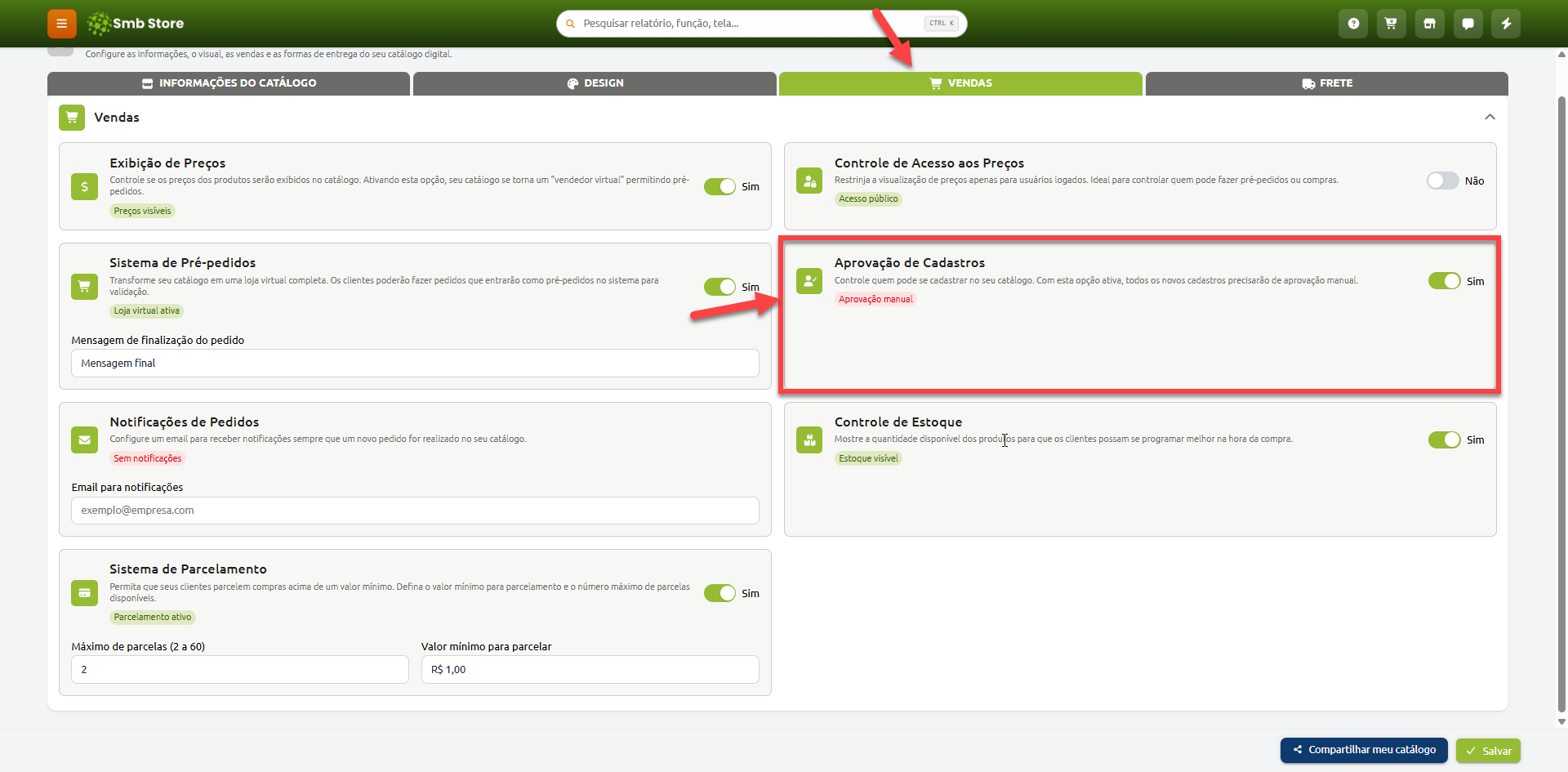Viewport: 1568px width, 772px height.
Task: Collapse the Vendas section chevron
Action: coord(1490,117)
